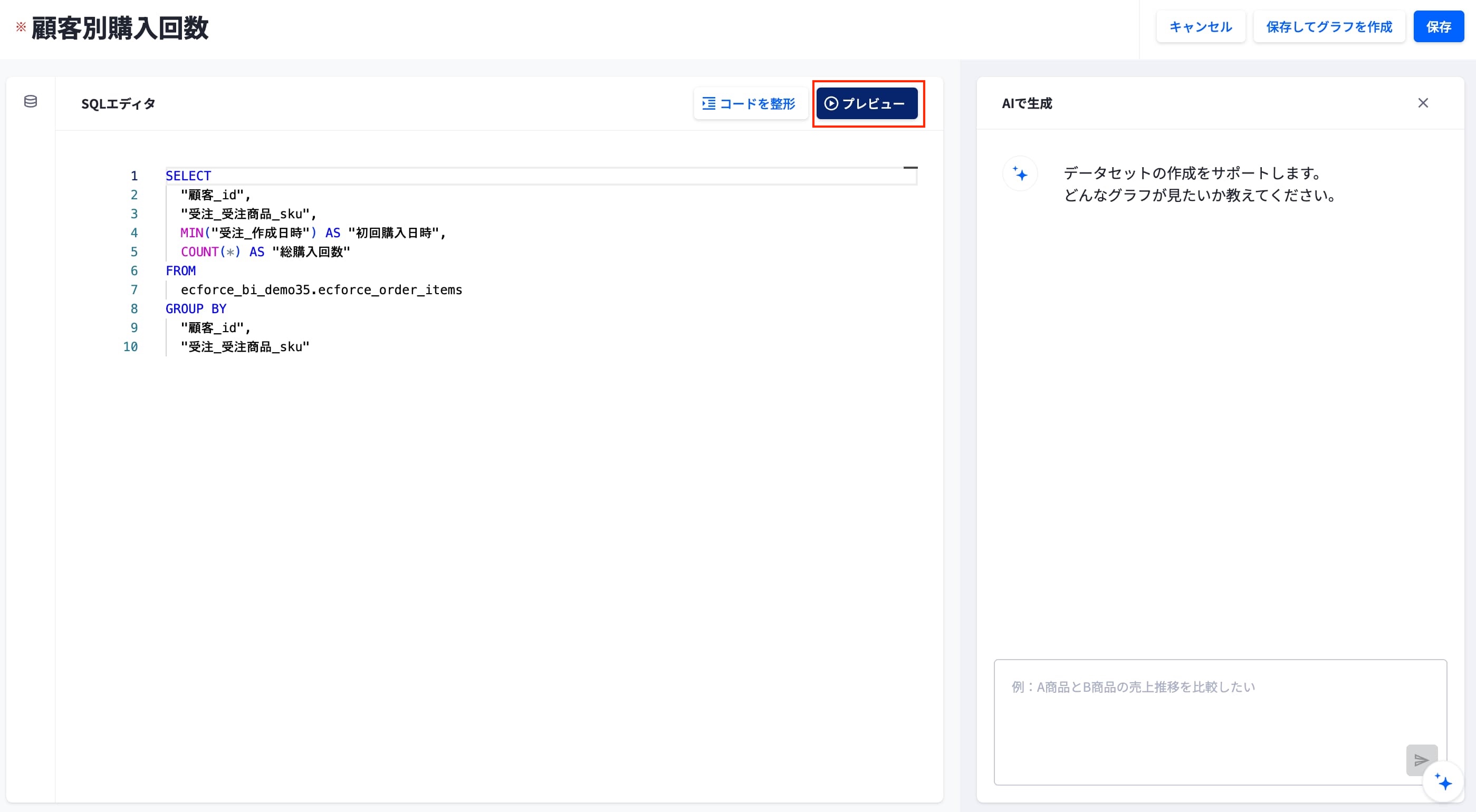Click 保存してグラフを作成 button
The height and width of the screenshot is (812, 1476).
1329,27
